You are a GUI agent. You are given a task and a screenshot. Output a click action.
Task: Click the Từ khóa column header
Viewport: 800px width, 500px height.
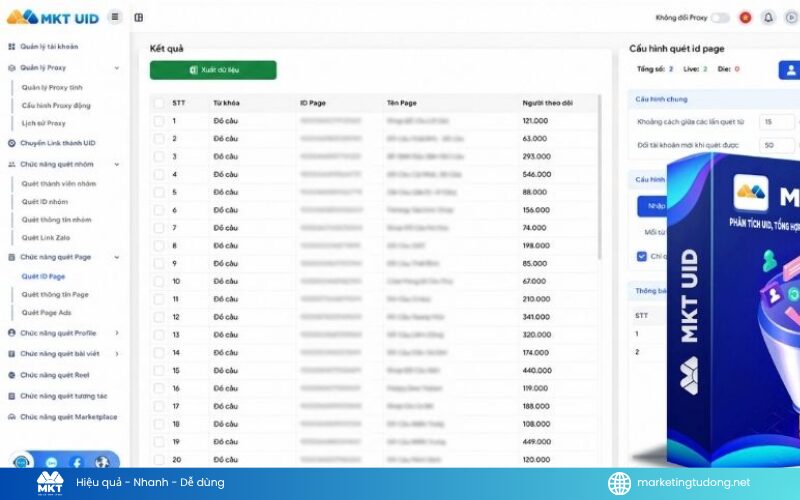point(227,103)
